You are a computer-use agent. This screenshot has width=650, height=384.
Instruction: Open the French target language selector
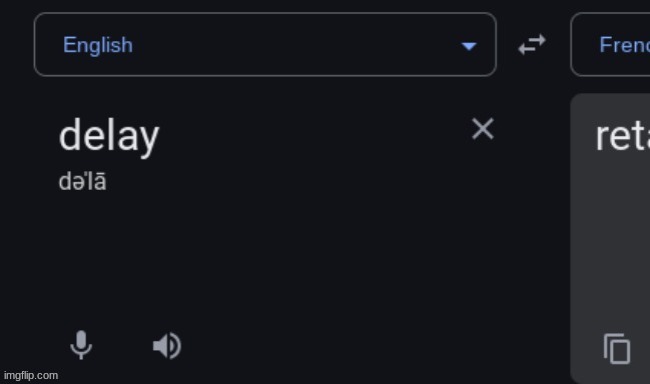point(610,44)
